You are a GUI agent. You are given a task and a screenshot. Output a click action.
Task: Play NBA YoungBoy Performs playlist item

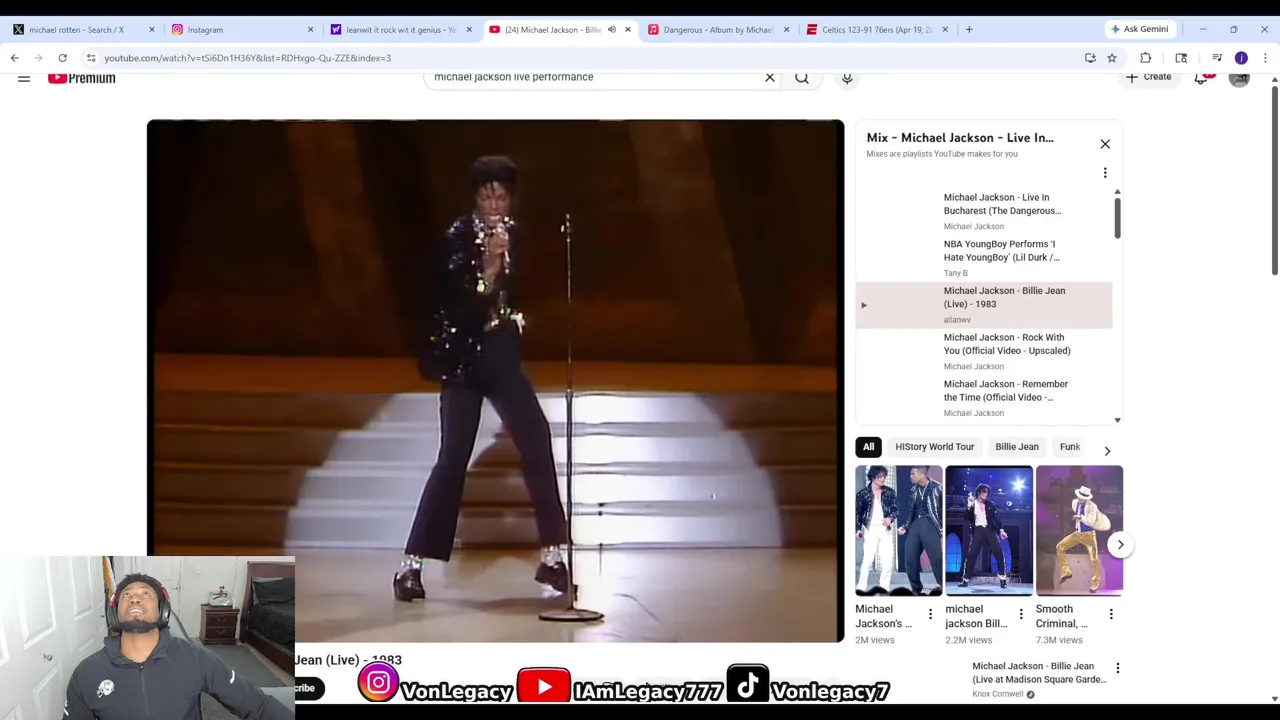(x=984, y=258)
